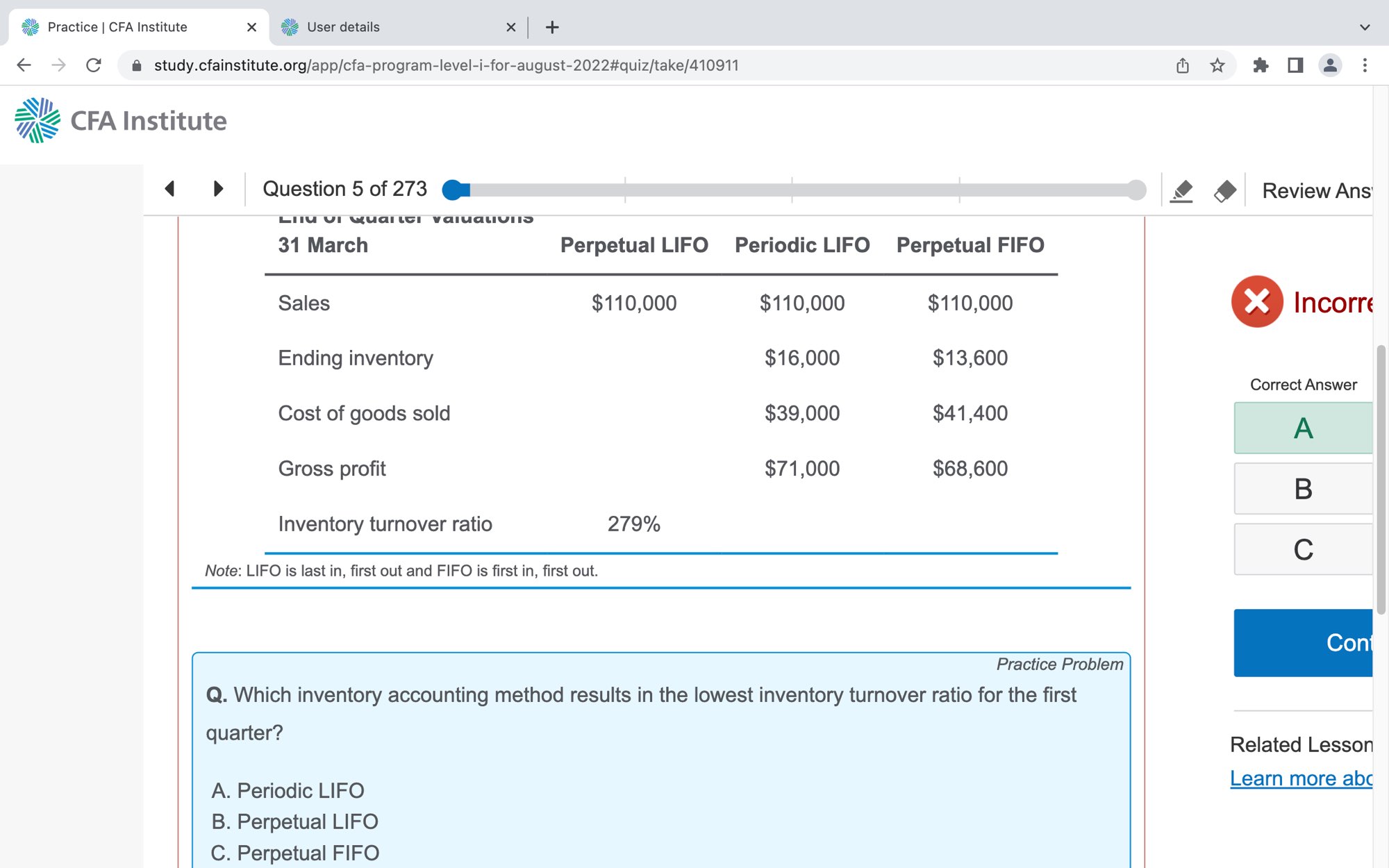Select answer option B
Screen dimensions: 1389x868
click(x=1303, y=489)
